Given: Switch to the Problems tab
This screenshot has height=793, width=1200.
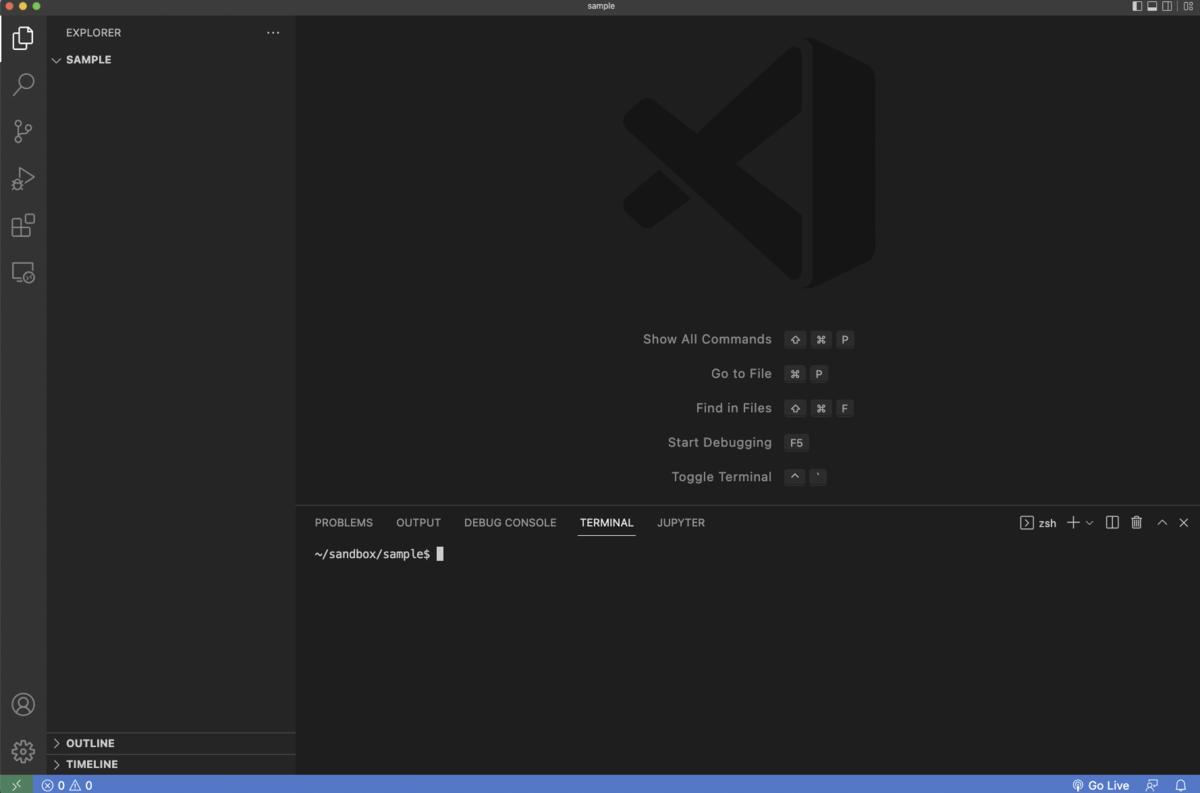Looking at the screenshot, I should pos(344,523).
